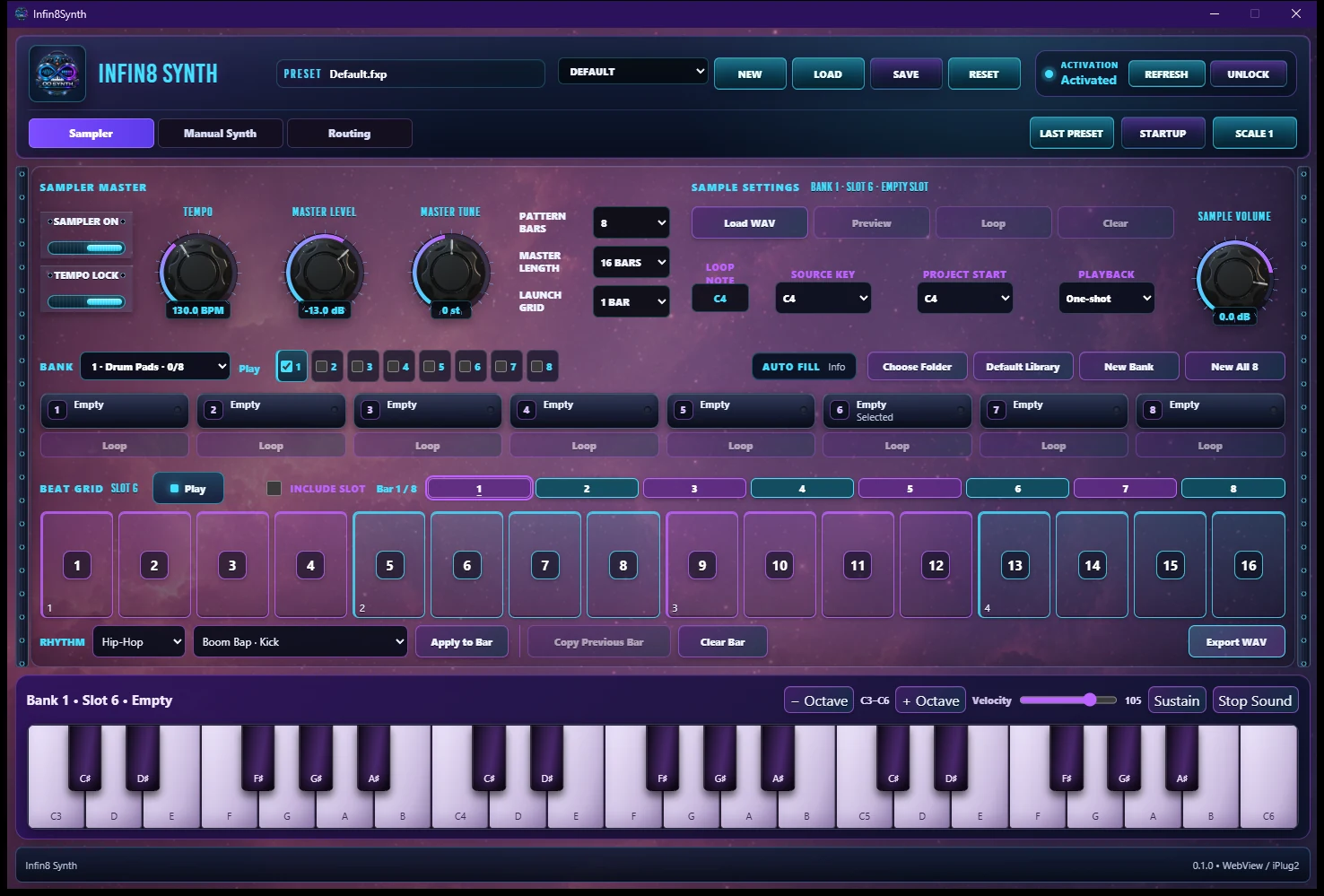Open the Rhythm Hip-Hop dropdown
This screenshot has width=1324, height=896.
(138, 641)
